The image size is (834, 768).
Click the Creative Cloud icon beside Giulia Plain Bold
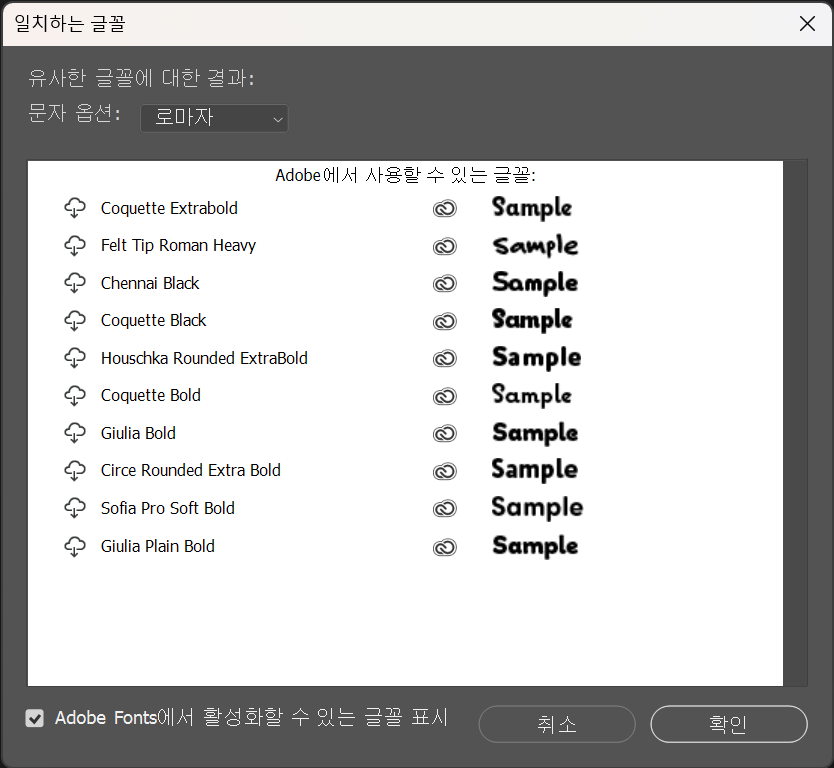[445, 547]
